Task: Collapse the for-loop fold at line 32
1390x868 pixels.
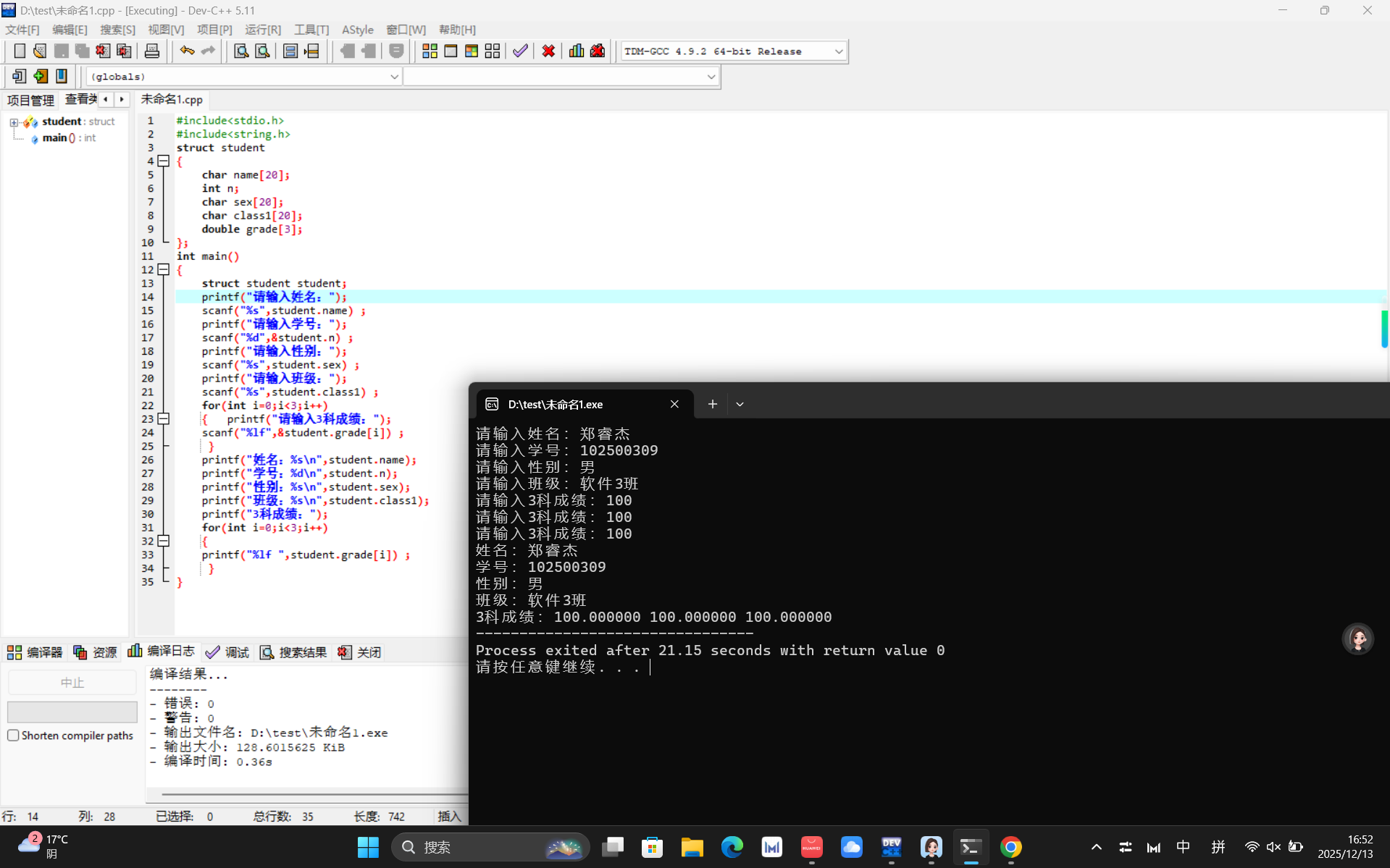Action: 164,542
